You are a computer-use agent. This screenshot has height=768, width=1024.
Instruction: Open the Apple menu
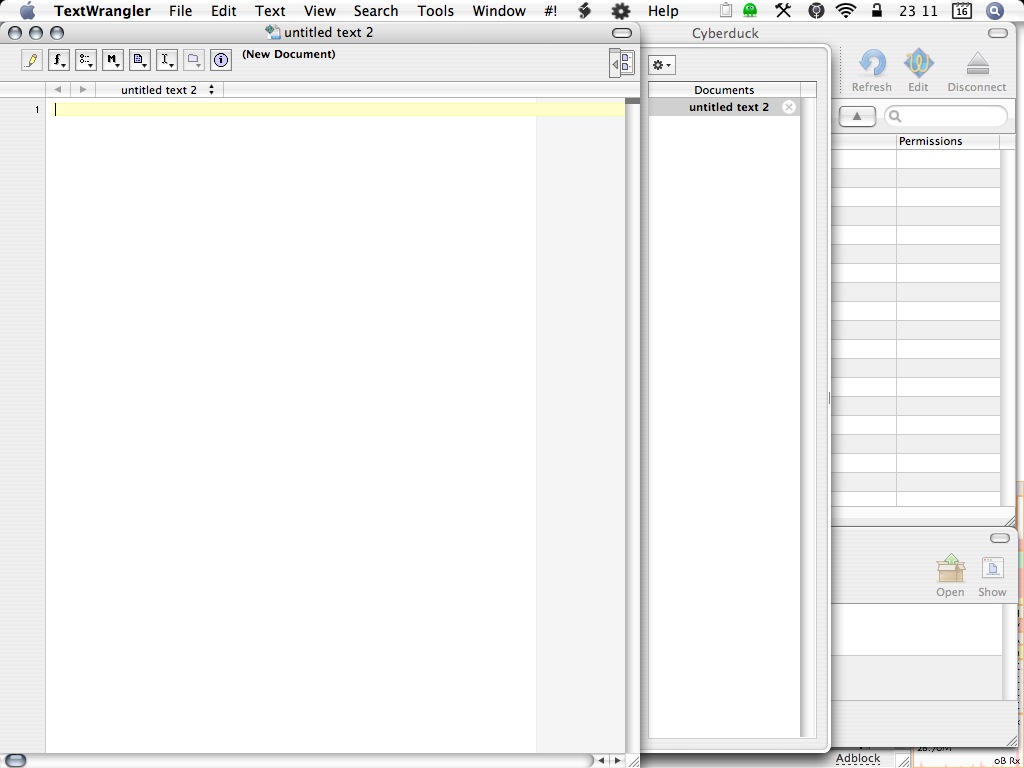(x=27, y=10)
